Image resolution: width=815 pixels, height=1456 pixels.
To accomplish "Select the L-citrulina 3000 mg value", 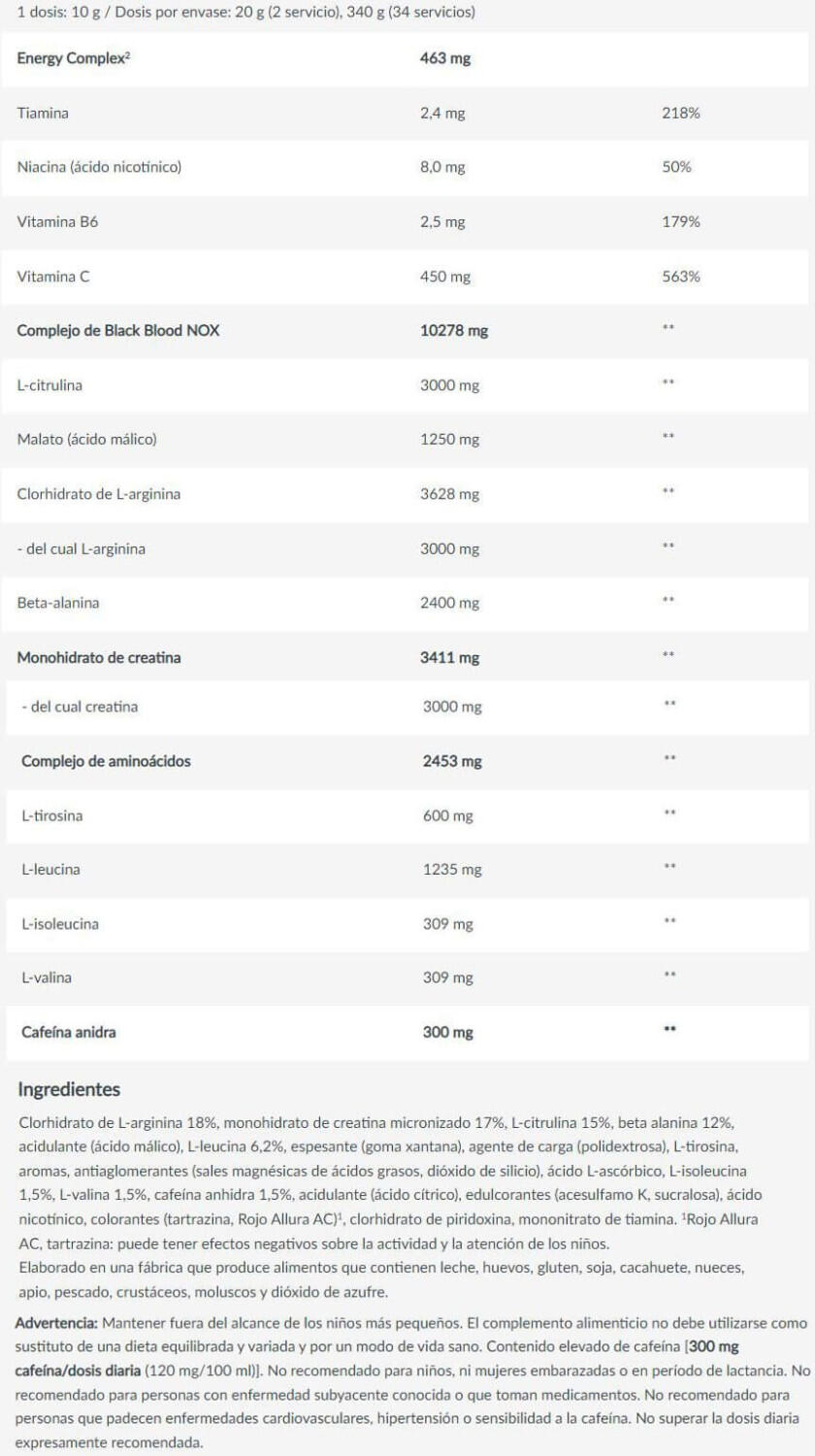I will [449, 385].
